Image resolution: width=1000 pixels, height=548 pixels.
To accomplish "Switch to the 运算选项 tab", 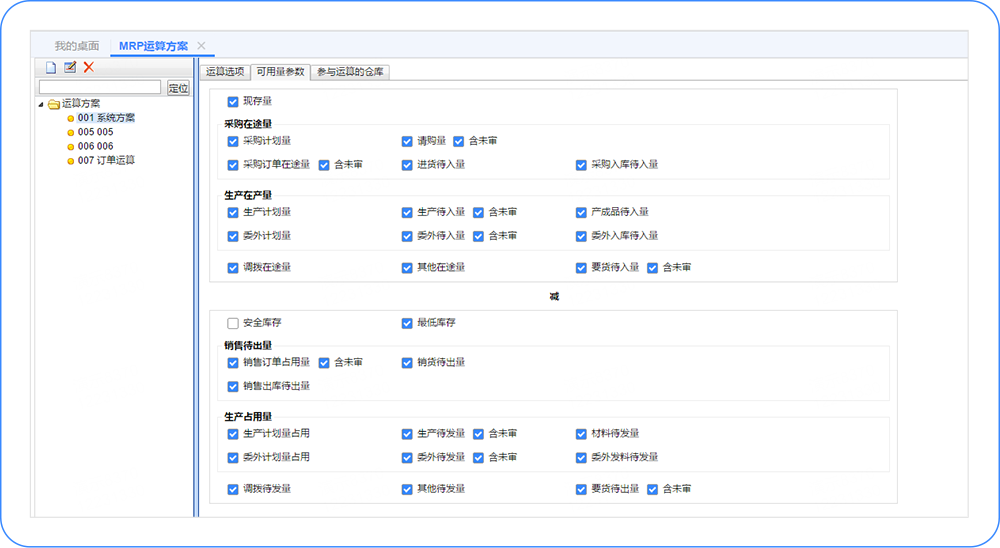I will (224, 72).
